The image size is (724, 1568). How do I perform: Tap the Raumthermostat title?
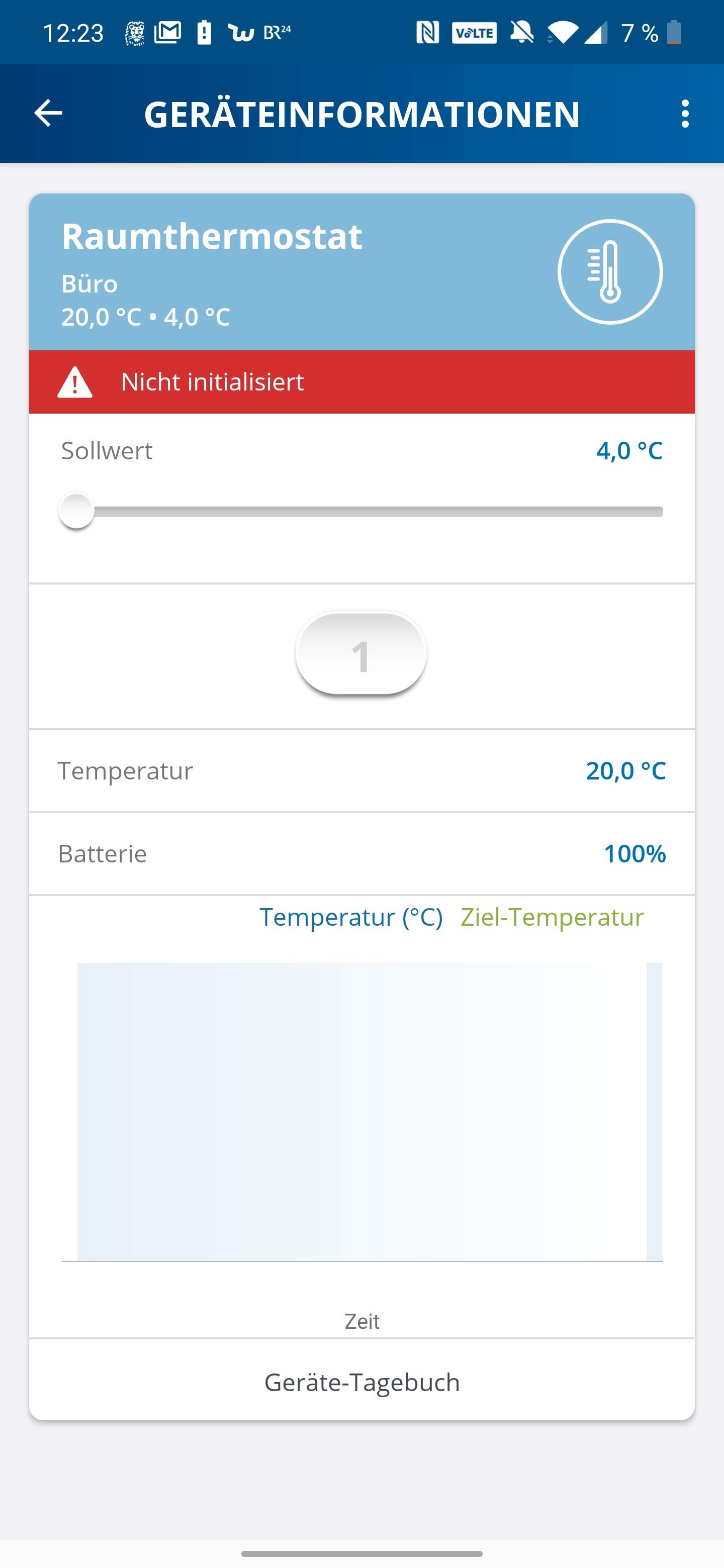click(212, 236)
